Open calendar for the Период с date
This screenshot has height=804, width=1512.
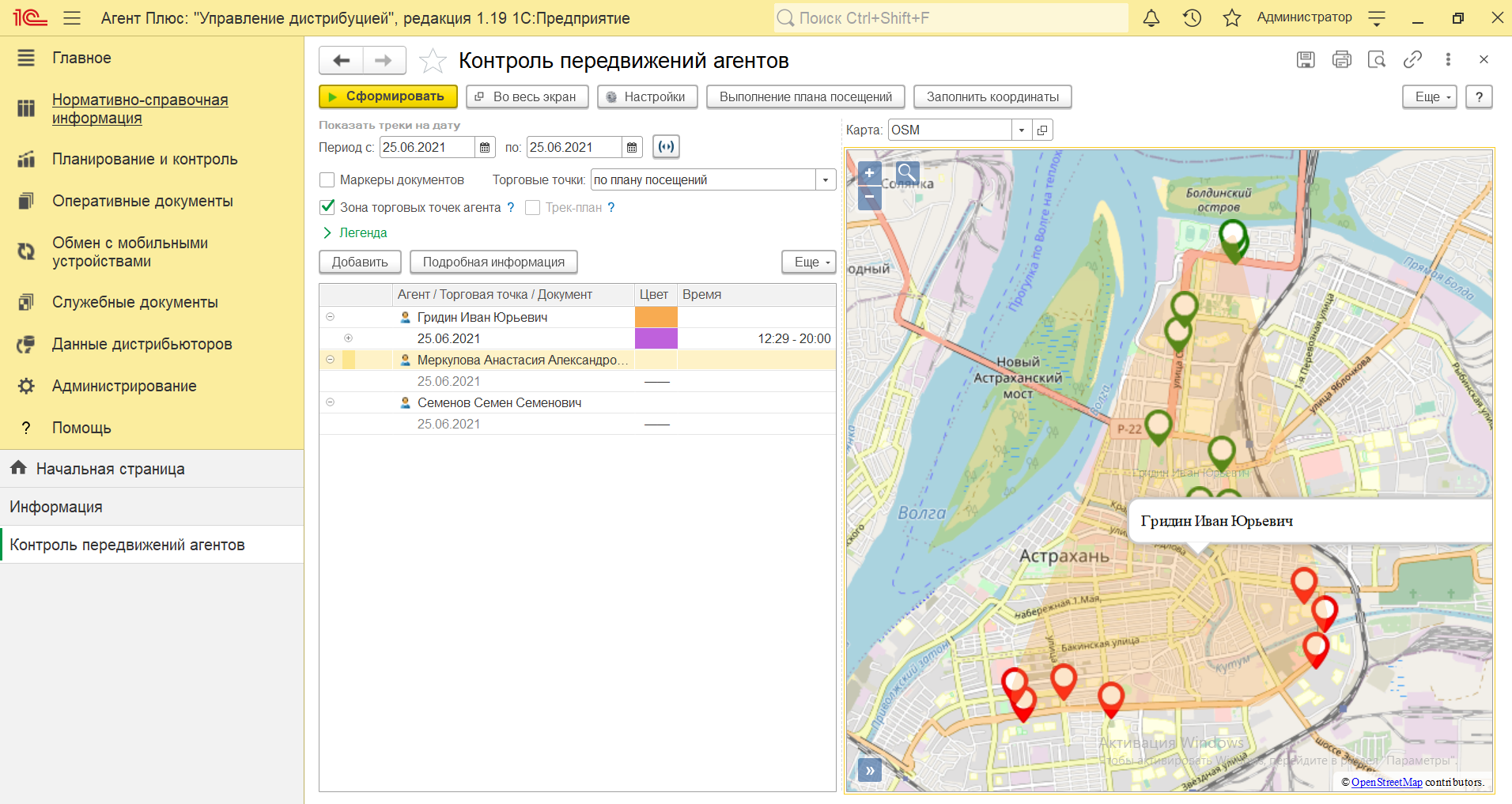point(485,148)
